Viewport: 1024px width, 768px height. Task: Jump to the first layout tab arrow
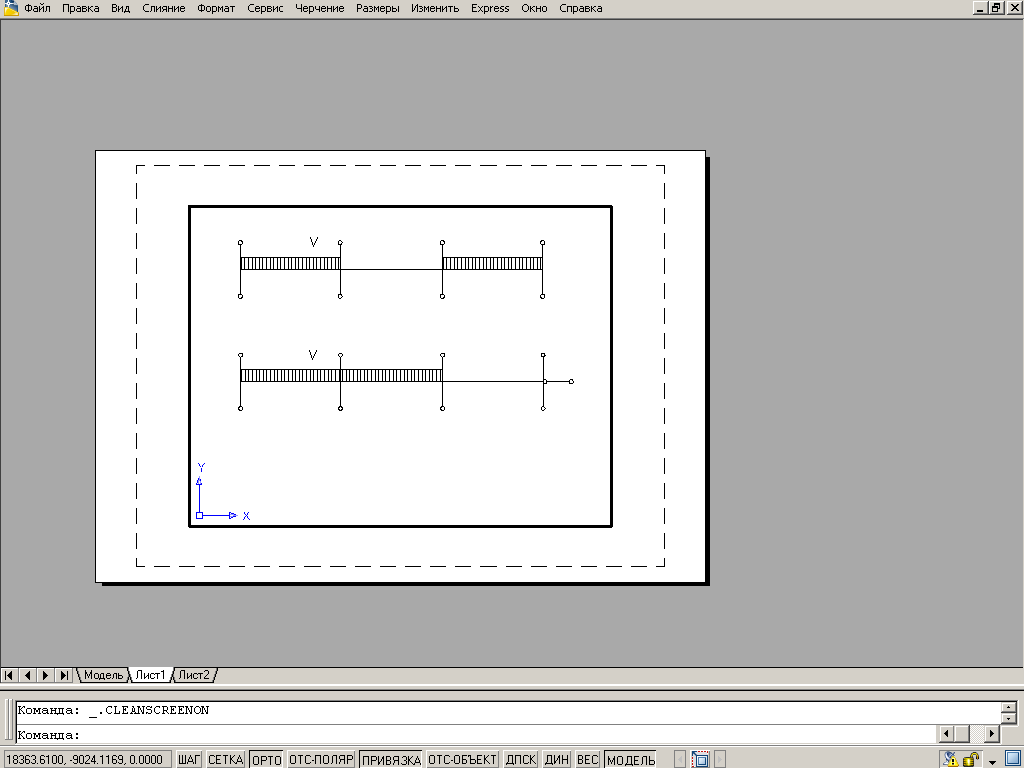click(x=9, y=675)
